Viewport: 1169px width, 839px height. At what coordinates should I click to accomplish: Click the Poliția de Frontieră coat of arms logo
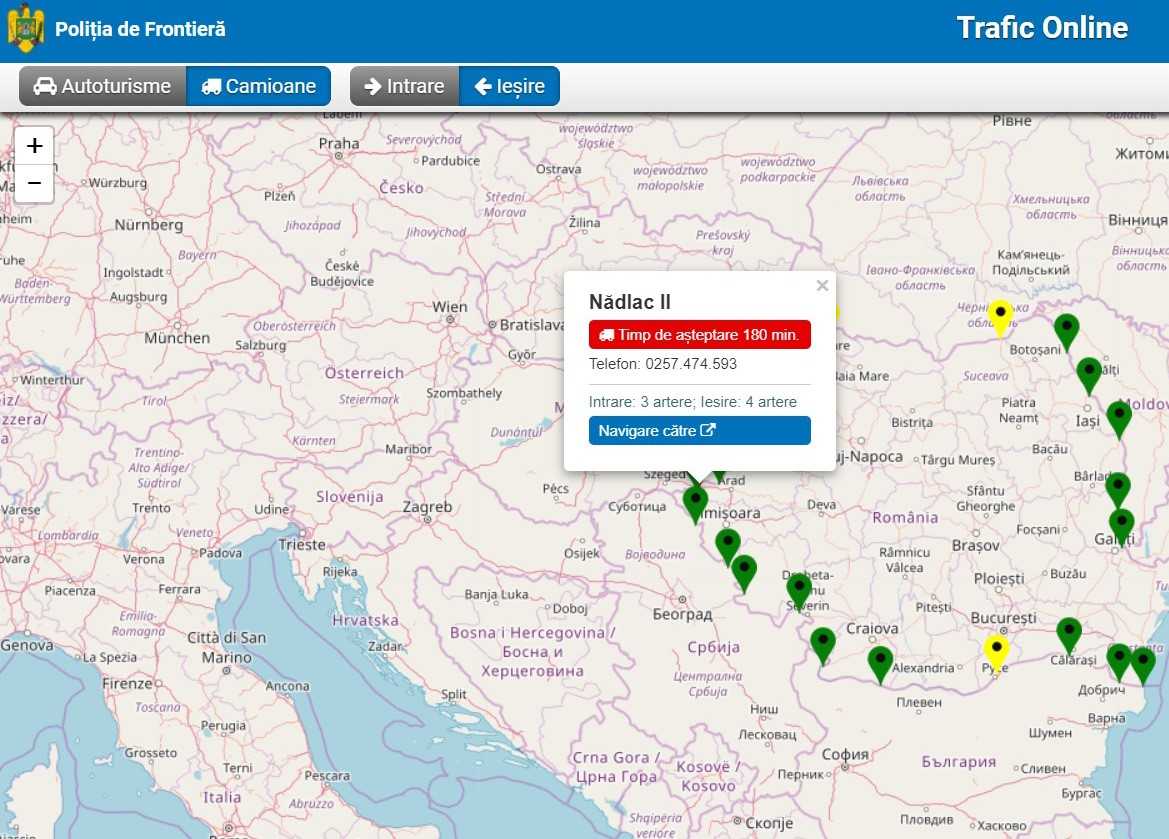pyautogui.click(x=26, y=29)
